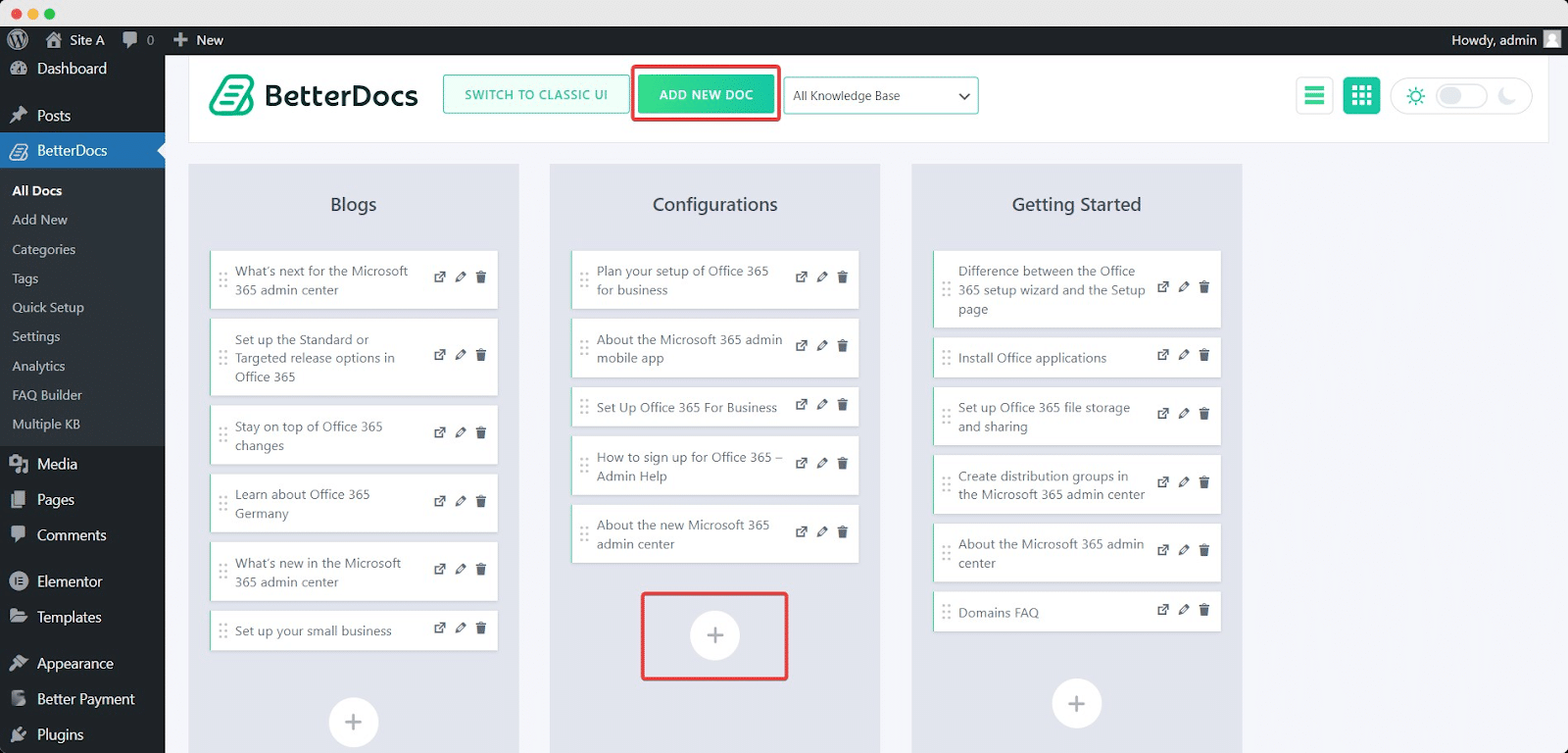Click New in the admin bar
1568x753 pixels.
[198, 39]
